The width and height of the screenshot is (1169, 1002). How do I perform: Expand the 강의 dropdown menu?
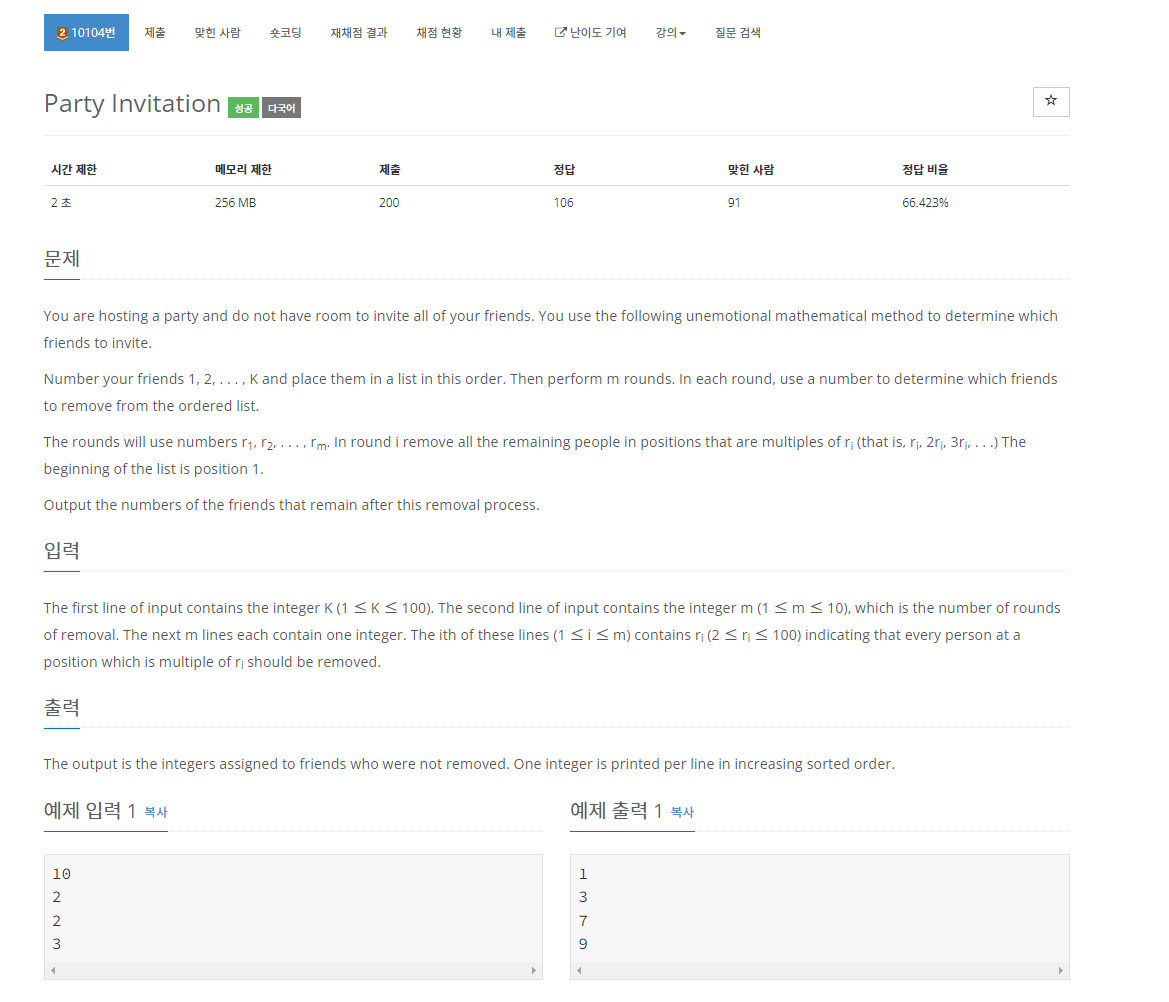(x=670, y=33)
